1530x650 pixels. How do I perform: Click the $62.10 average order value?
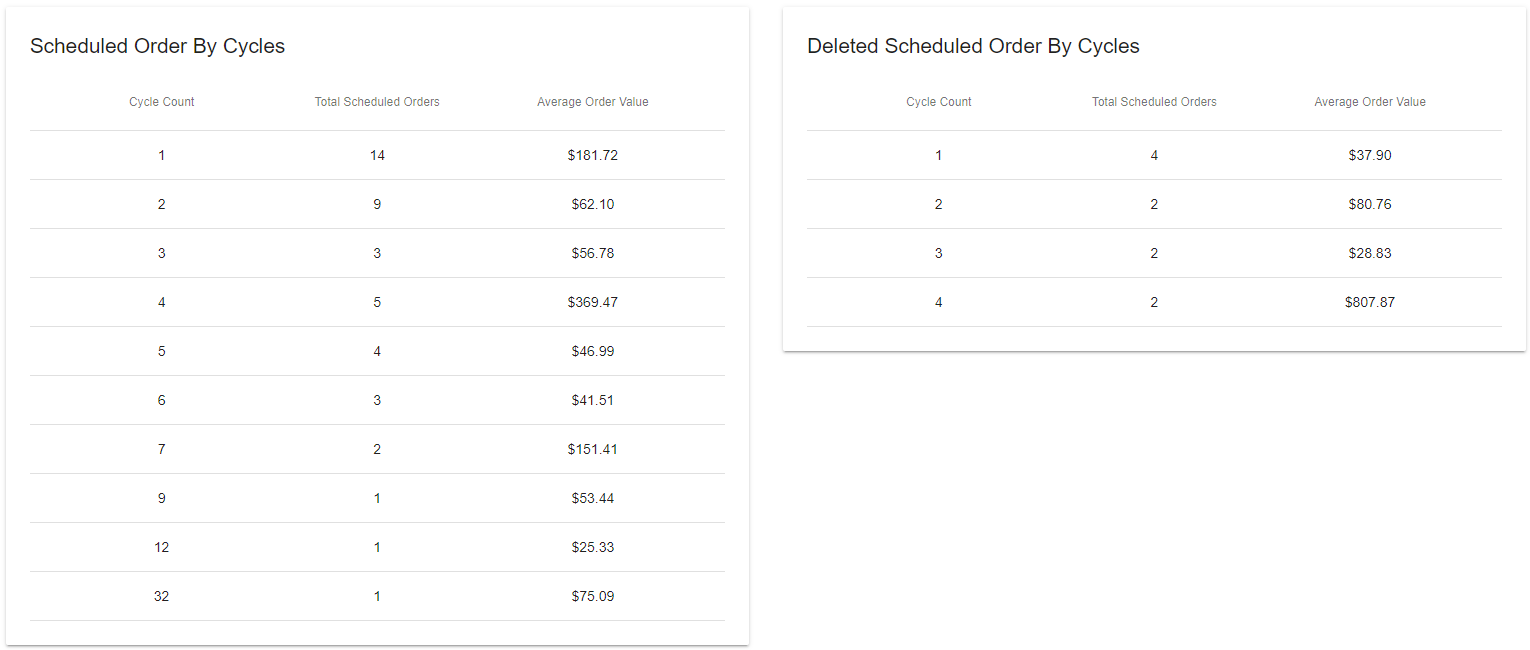593,204
